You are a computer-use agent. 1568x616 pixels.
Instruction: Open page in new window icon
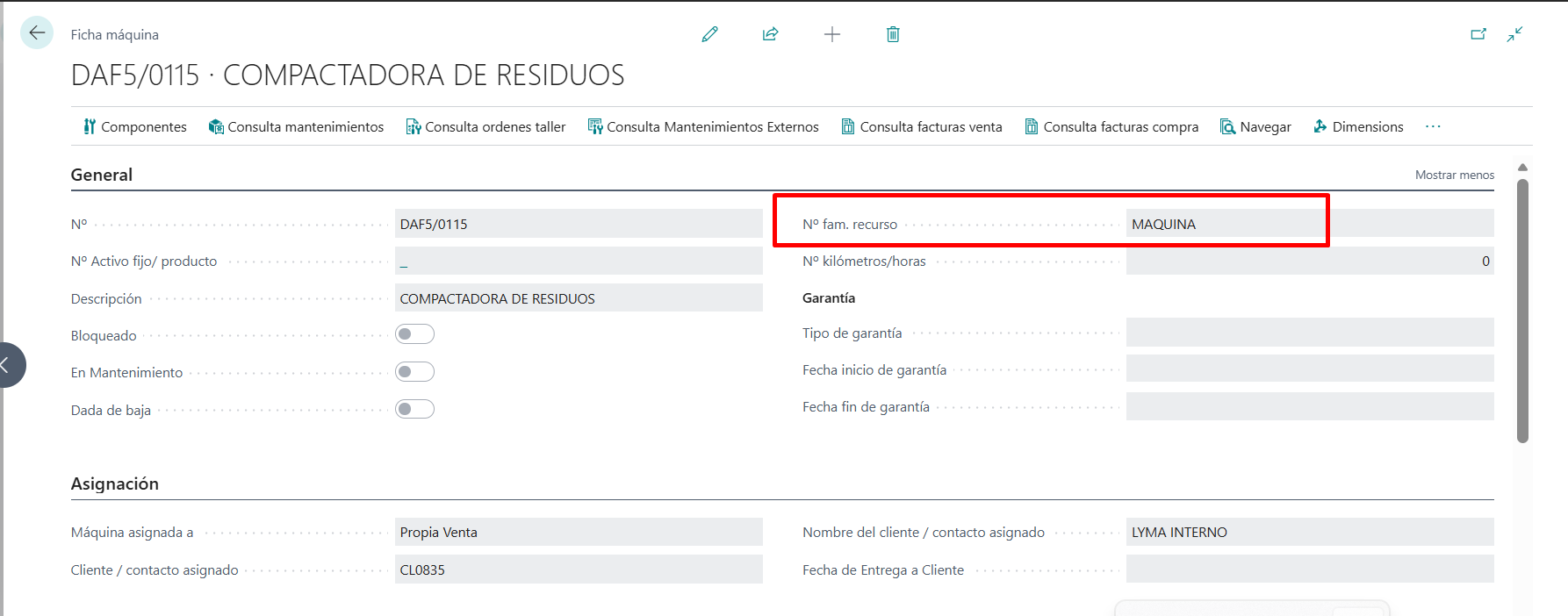click(x=1478, y=34)
